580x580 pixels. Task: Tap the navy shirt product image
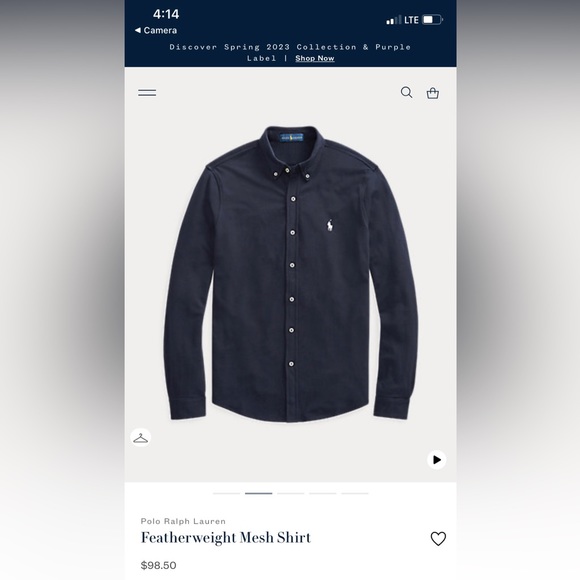coord(291,274)
